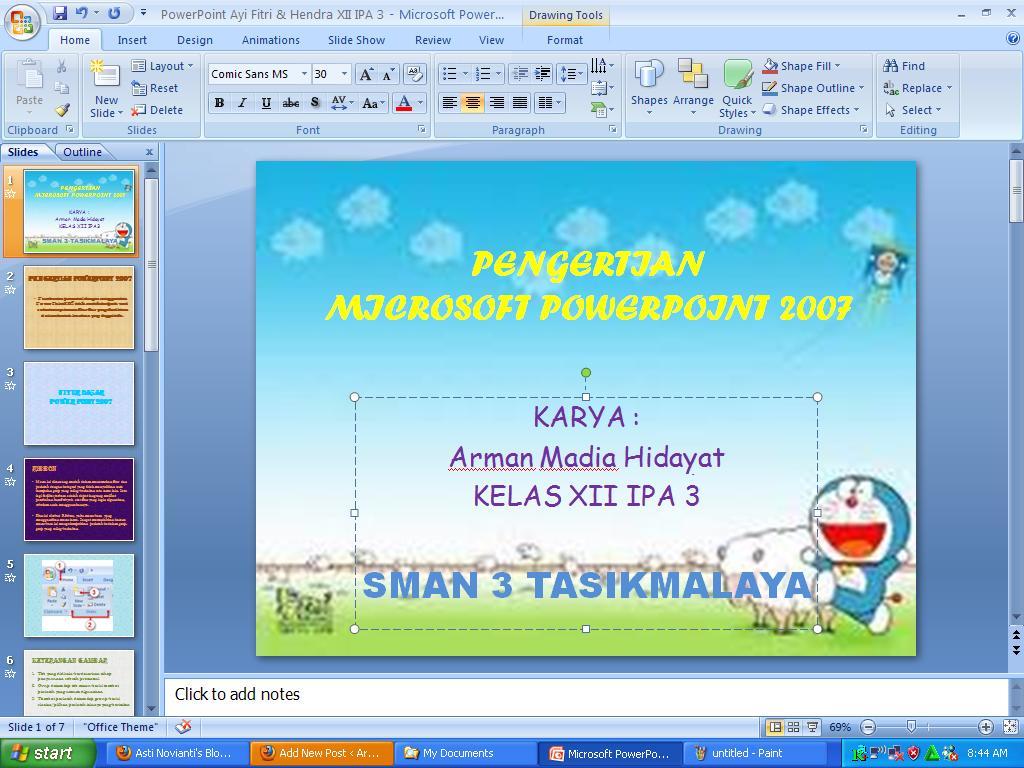Decrease font size with Shrink Font icon
The image size is (1024, 768).
(x=389, y=74)
